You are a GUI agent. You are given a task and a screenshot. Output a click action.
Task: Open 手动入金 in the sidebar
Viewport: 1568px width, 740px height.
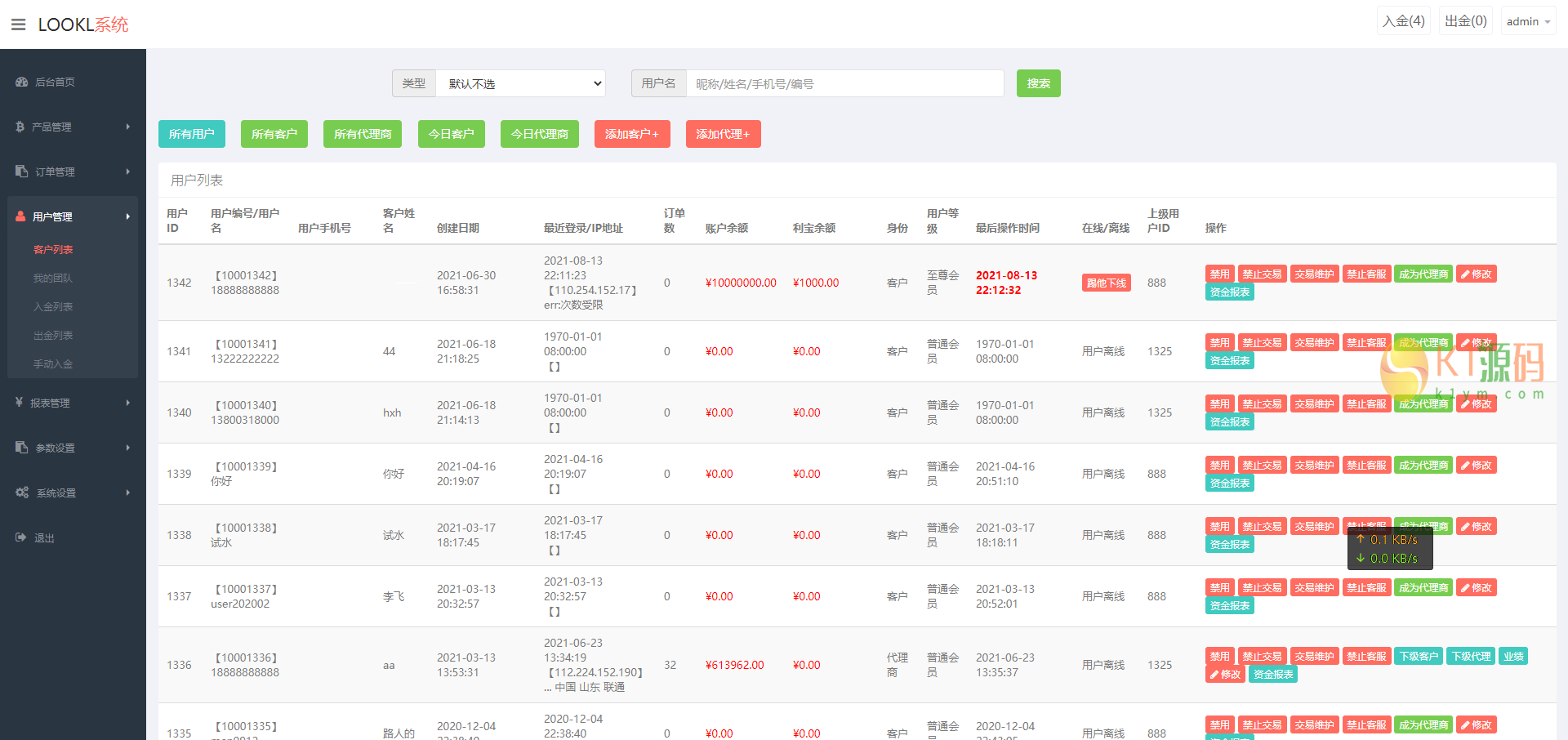(x=53, y=364)
